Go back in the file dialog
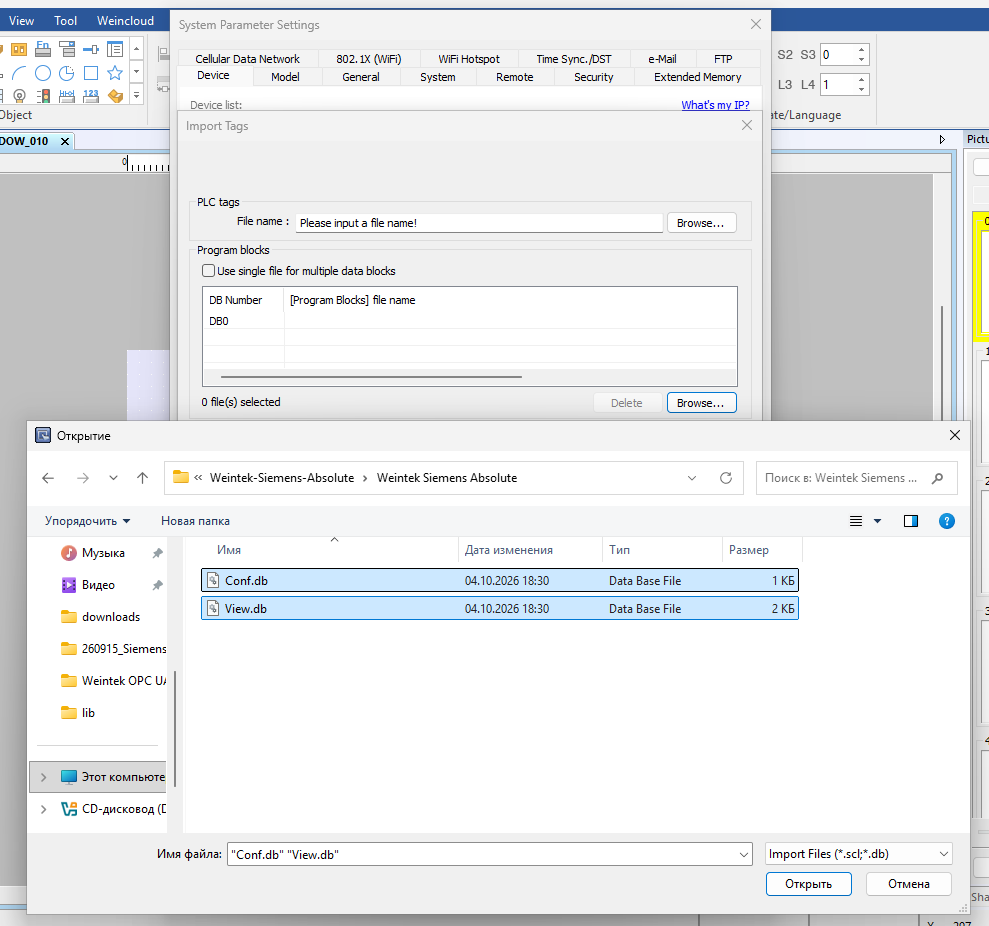Screen dimensions: 989x926 point(48,478)
